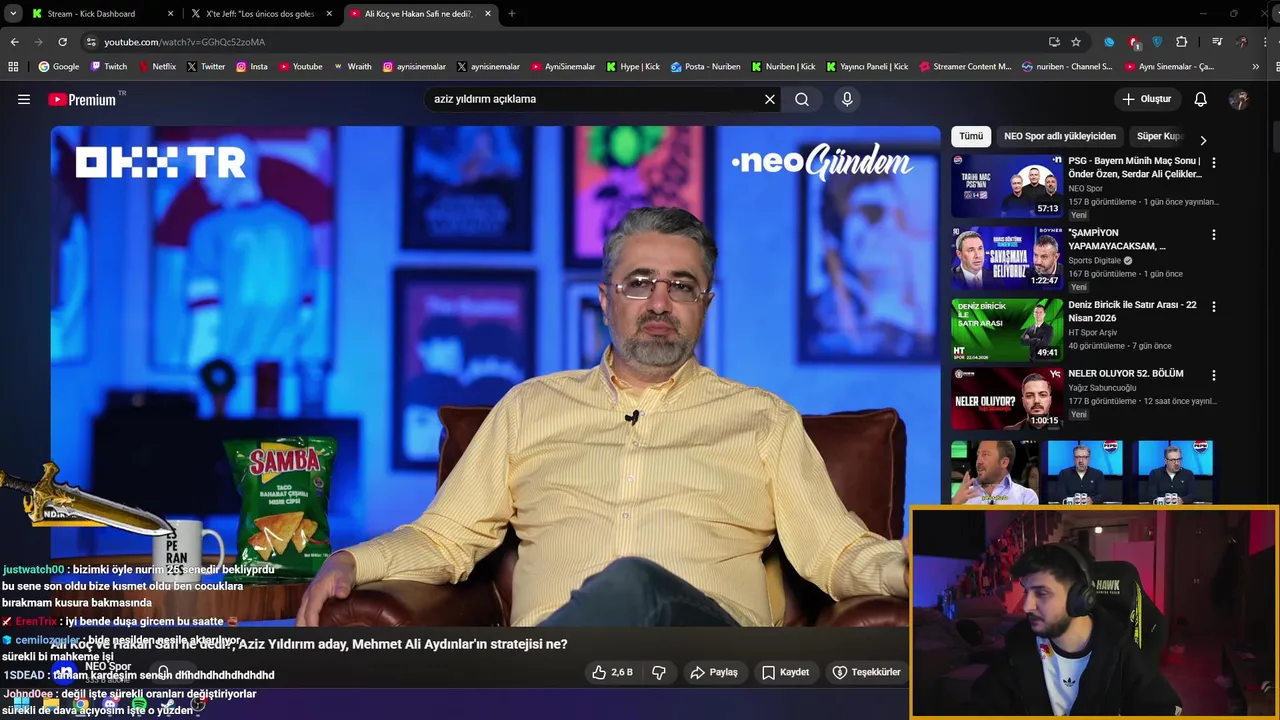Open the apps grid in bookmarks bar
1280x720 pixels.
coord(13,67)
